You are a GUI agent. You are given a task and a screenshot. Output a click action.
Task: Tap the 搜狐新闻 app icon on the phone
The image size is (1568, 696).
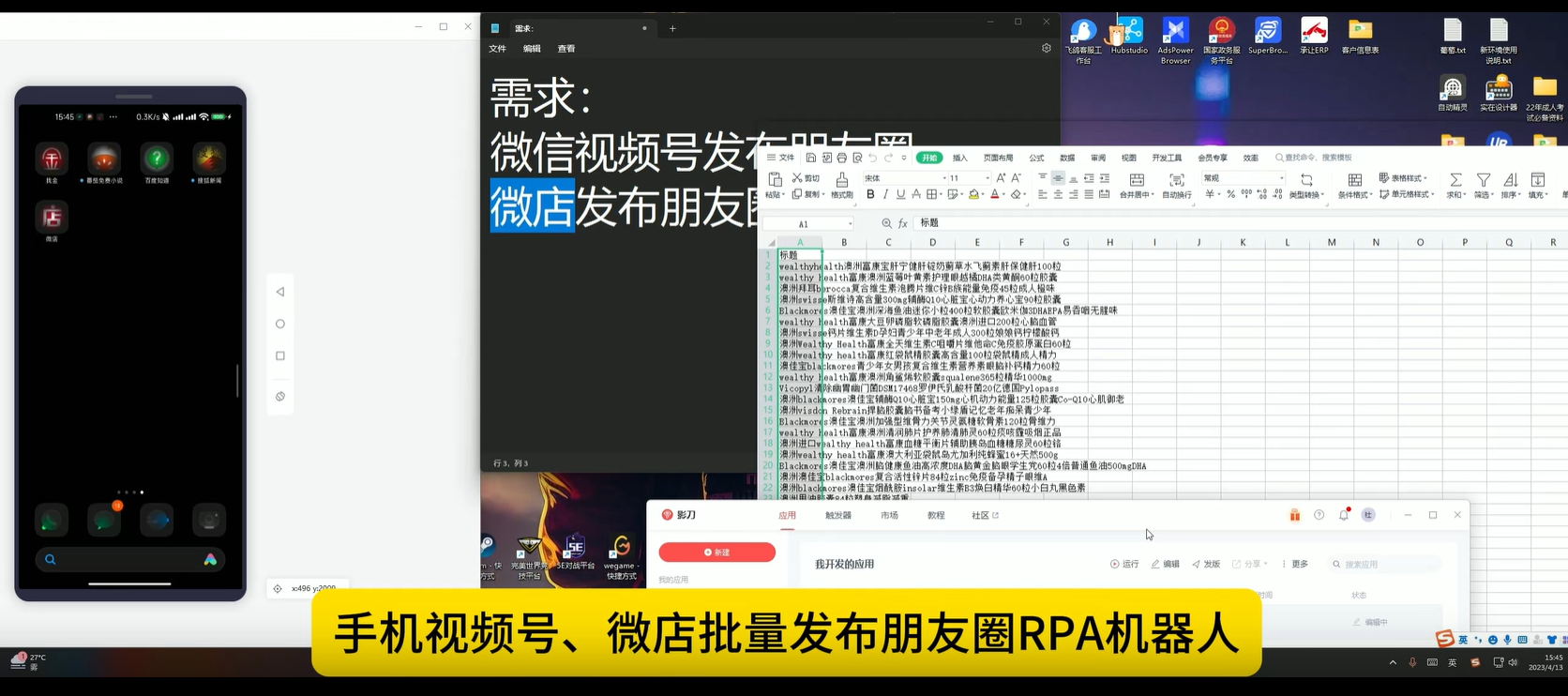point(208,159)
